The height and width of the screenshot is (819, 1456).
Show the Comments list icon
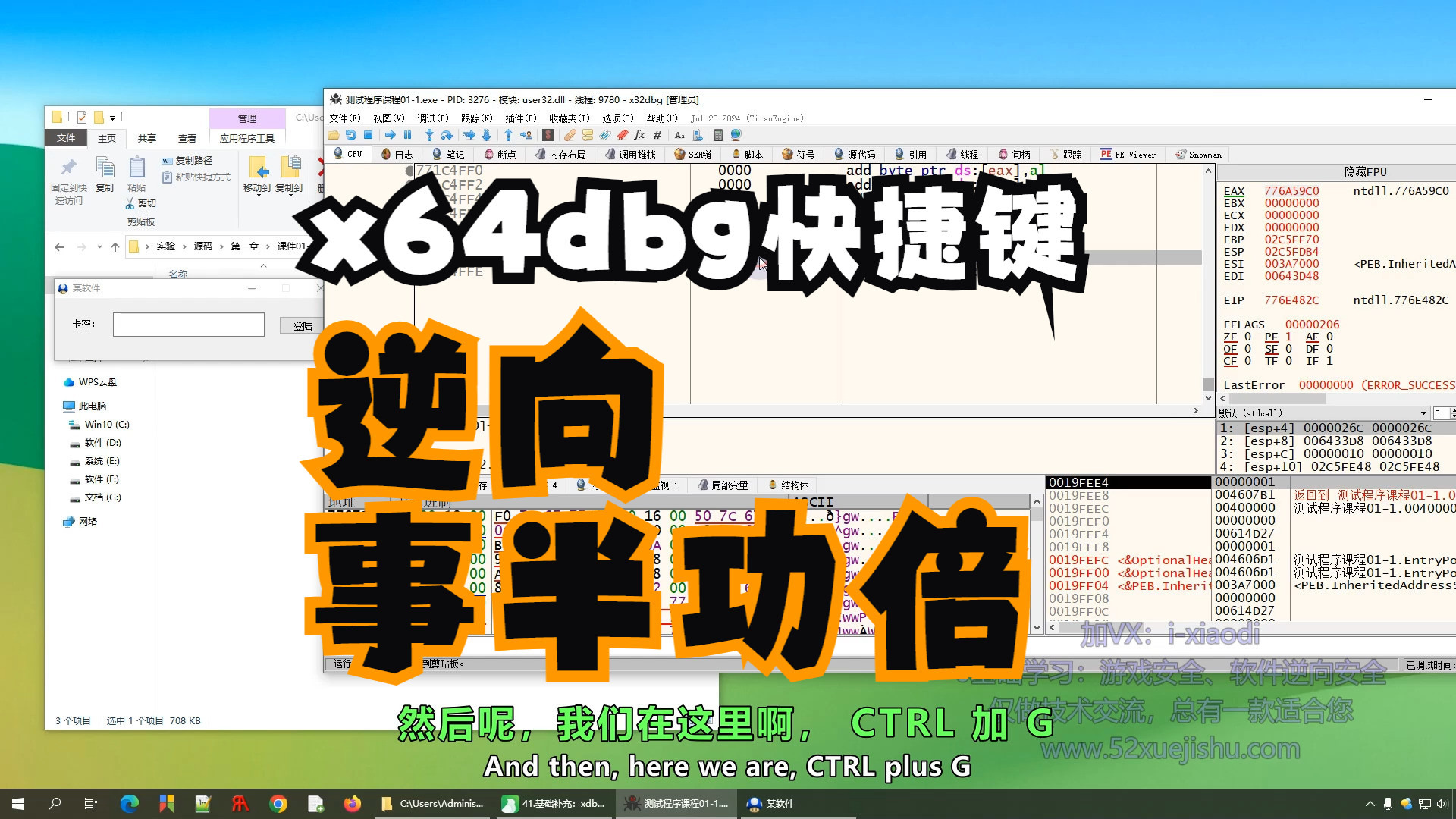tap(587, 135)
